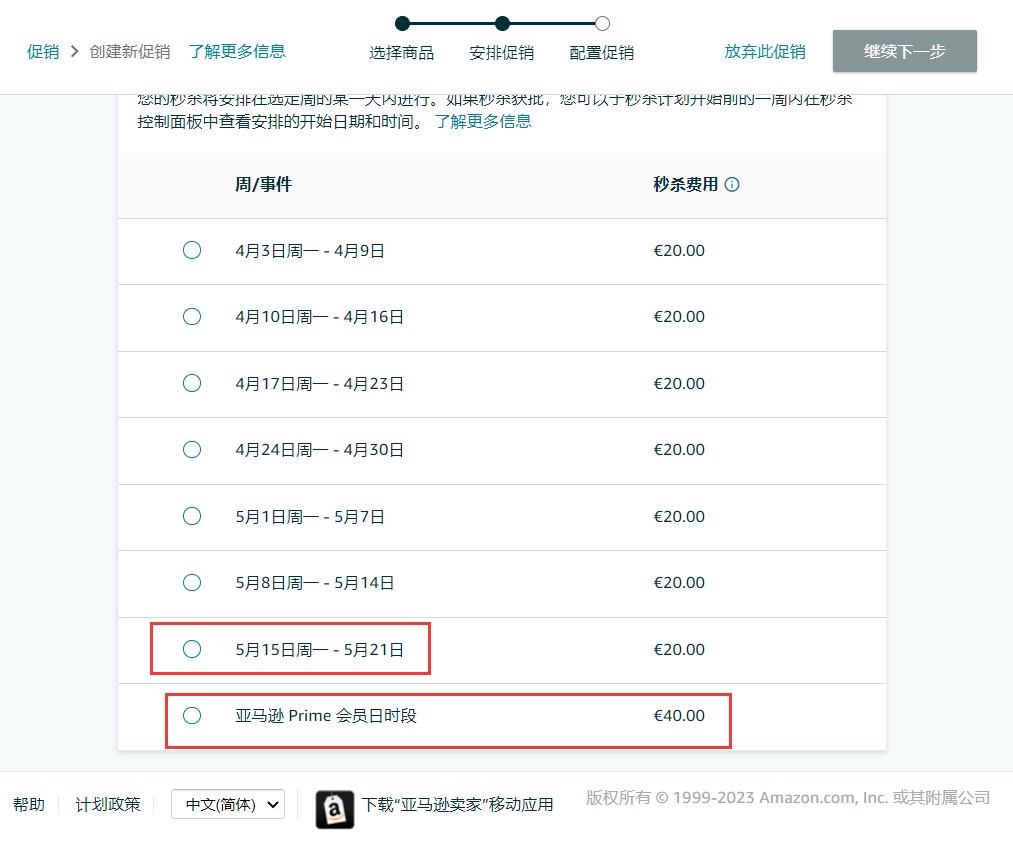This screenshot has width=1013, height=849.
Task: Open 了解更多信息 link in the description text
Action: click(x=483, y=121)
